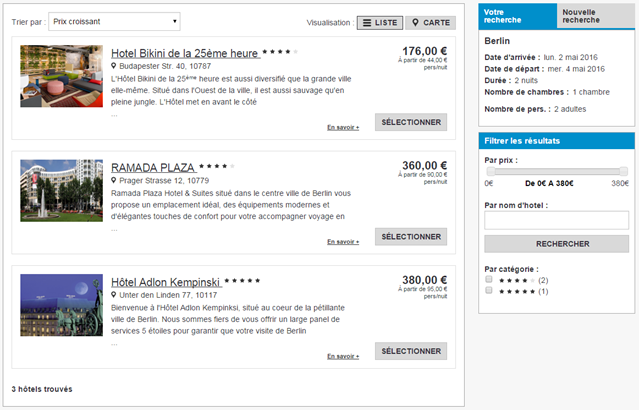This screenshot has width=639, height=410.
Task: Open the Trier par sort dropdown
Action: [x=114, y=20]
